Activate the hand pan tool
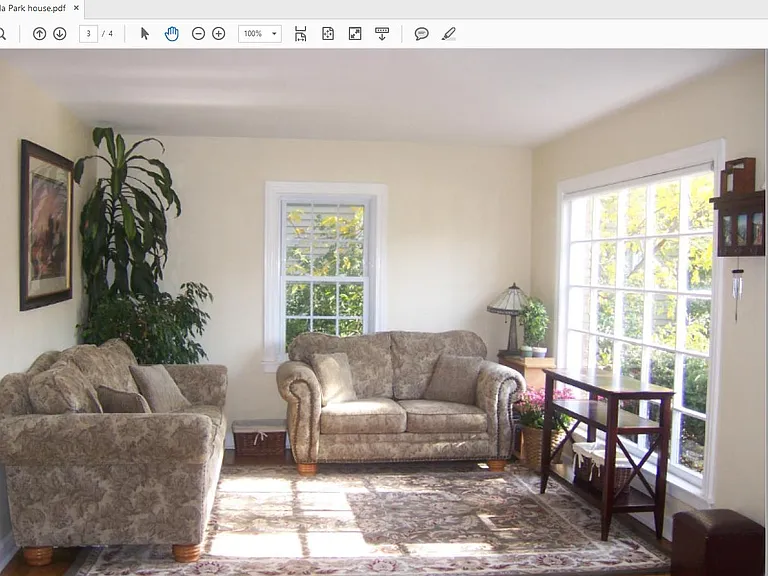 tap(171, 34)
